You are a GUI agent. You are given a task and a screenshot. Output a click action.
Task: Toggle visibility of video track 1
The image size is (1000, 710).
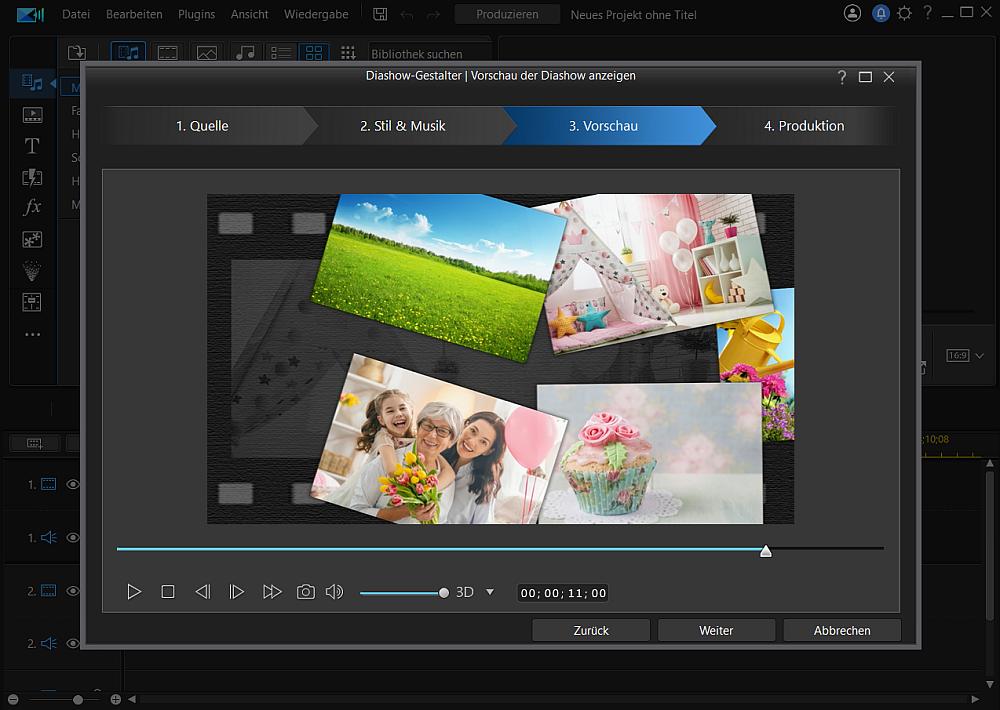coord(72,484)
